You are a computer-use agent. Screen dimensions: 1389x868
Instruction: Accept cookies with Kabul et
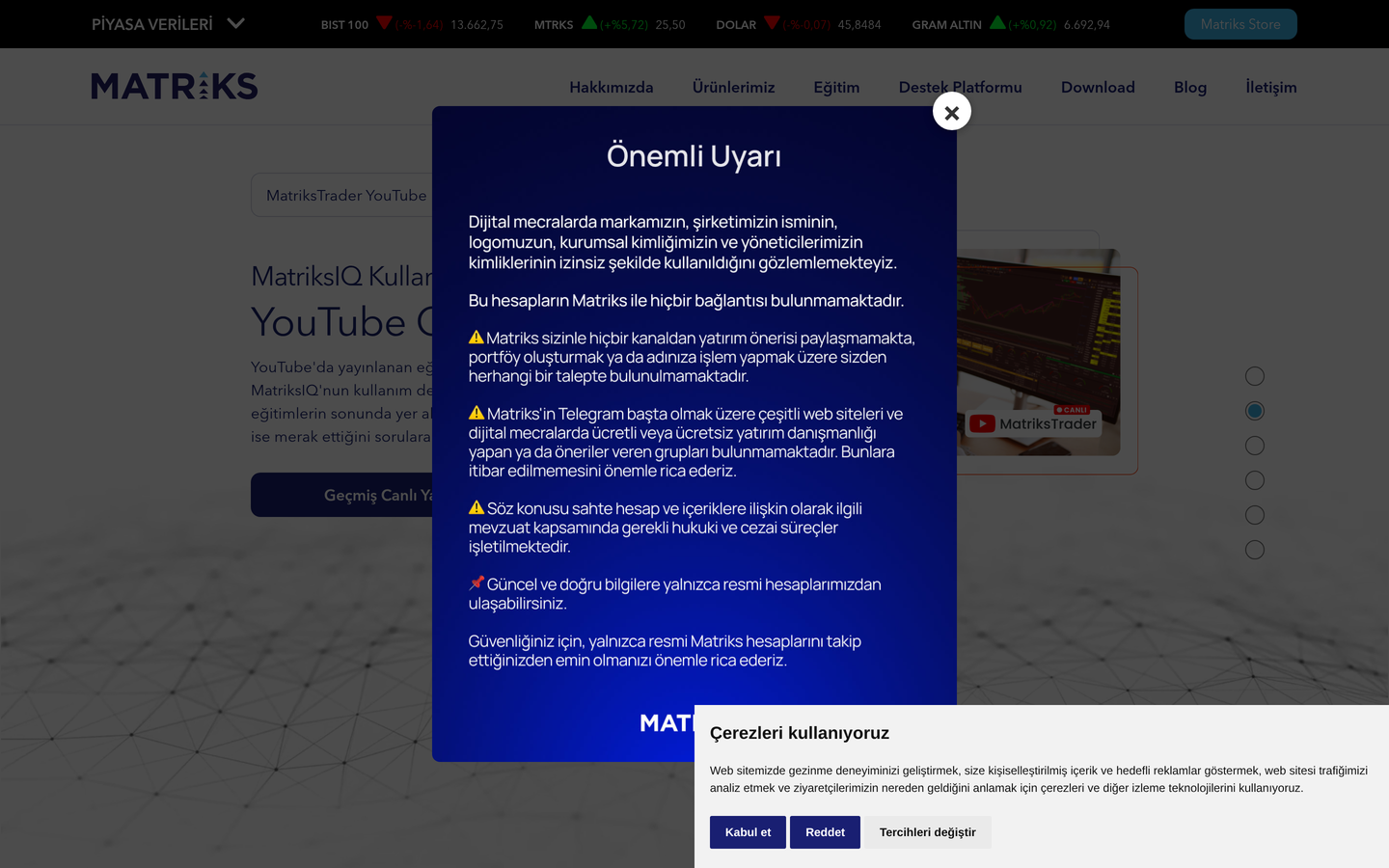pyautogui.click(x=748, y=832)
